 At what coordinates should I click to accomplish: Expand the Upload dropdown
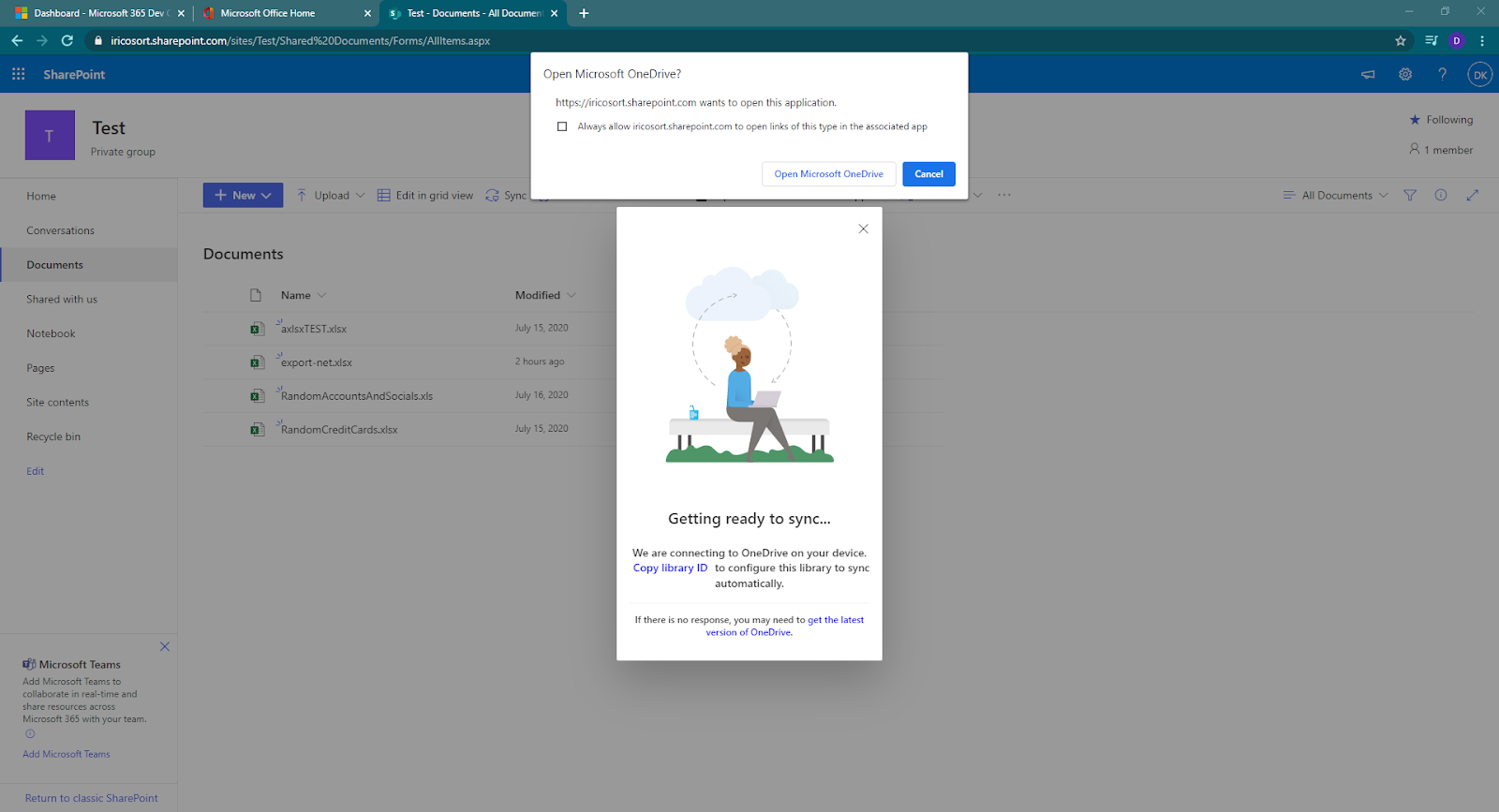tap(360, 195)
